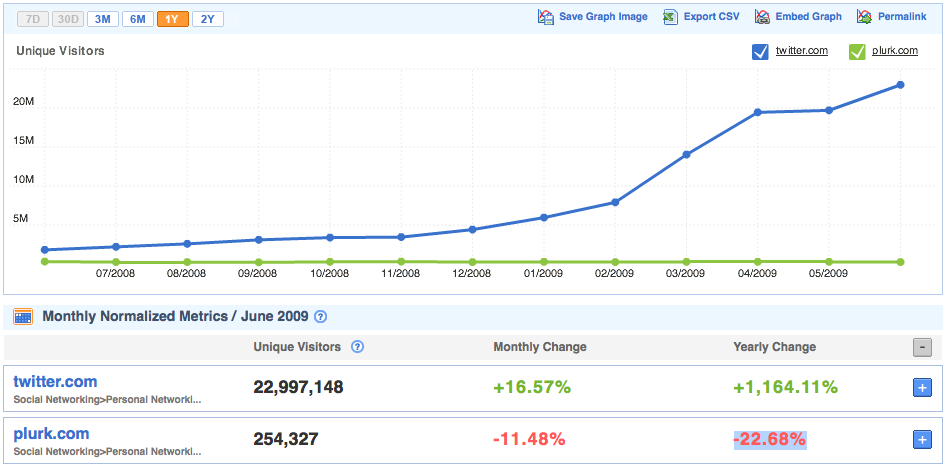Click the 254,327 unique visitors value

click(x=286, y=439)
